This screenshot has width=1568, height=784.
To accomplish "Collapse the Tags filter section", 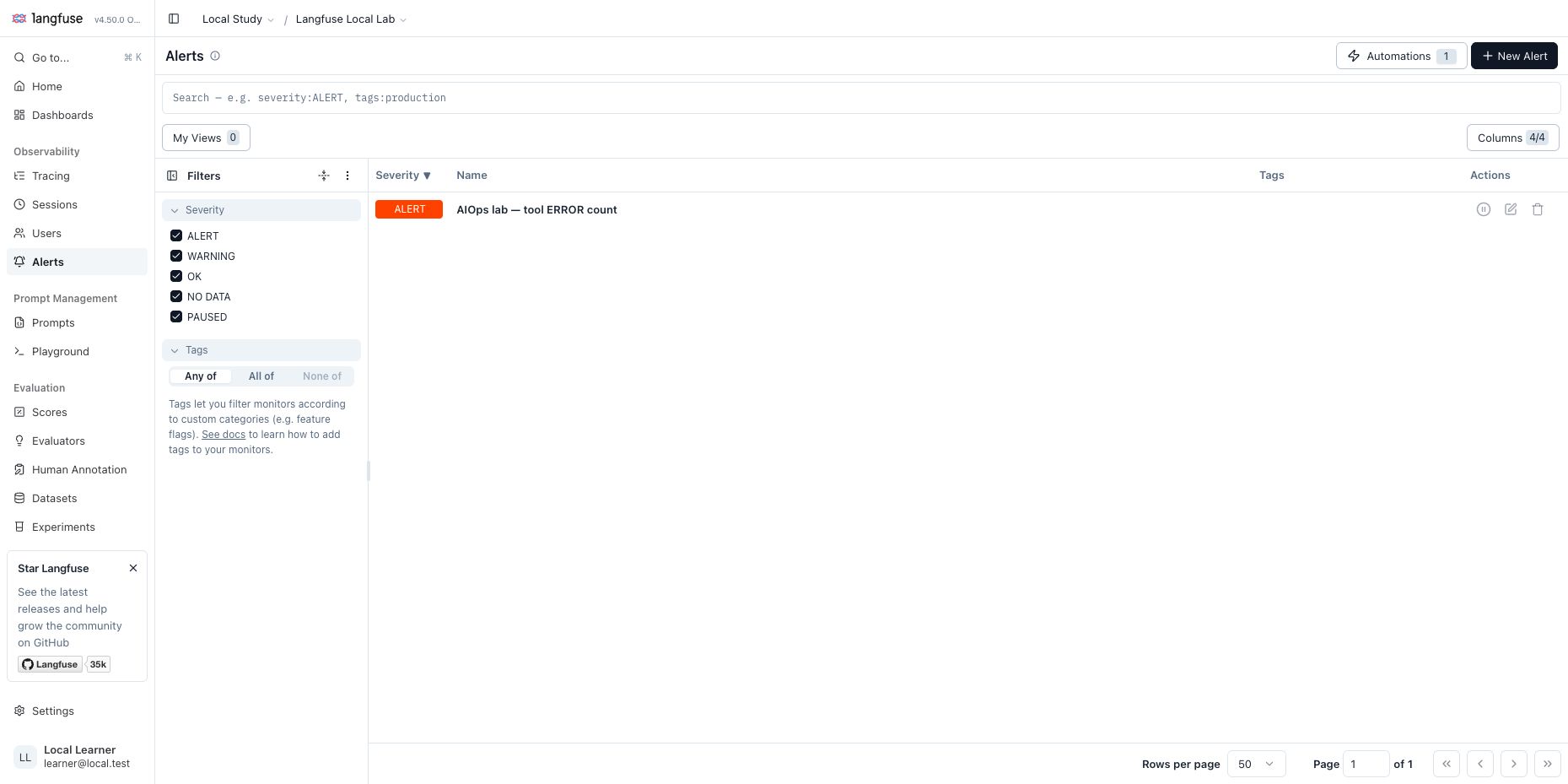I will (261, 350).
